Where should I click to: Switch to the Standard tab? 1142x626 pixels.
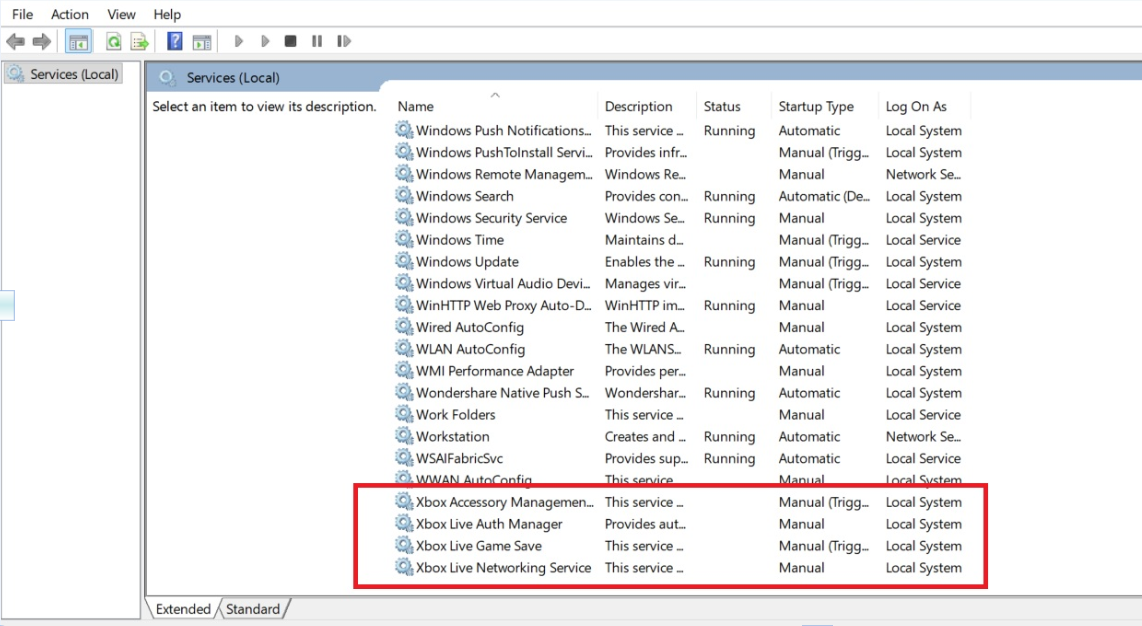(253, 609)
